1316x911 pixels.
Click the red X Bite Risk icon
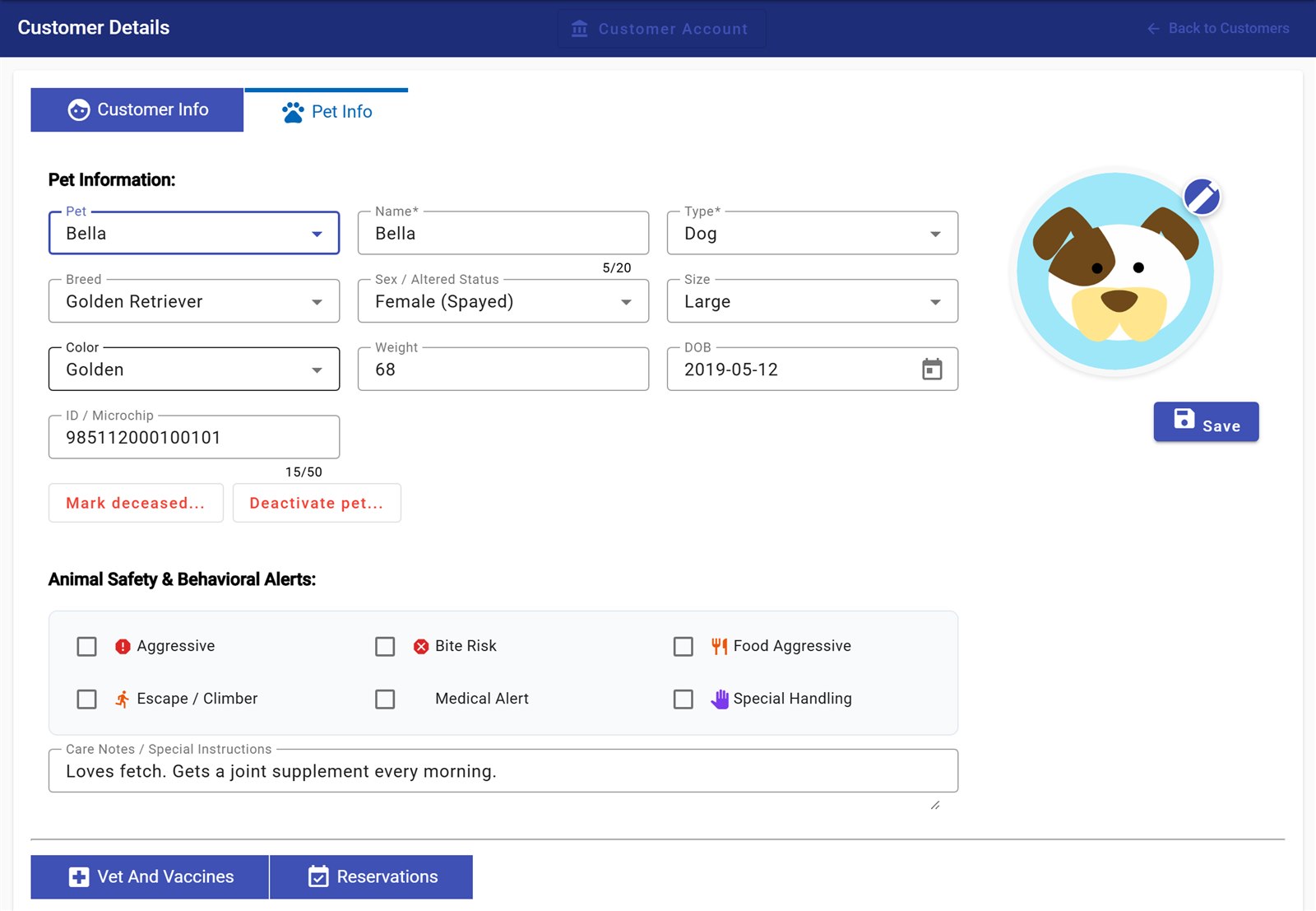(x=421, y=647)
